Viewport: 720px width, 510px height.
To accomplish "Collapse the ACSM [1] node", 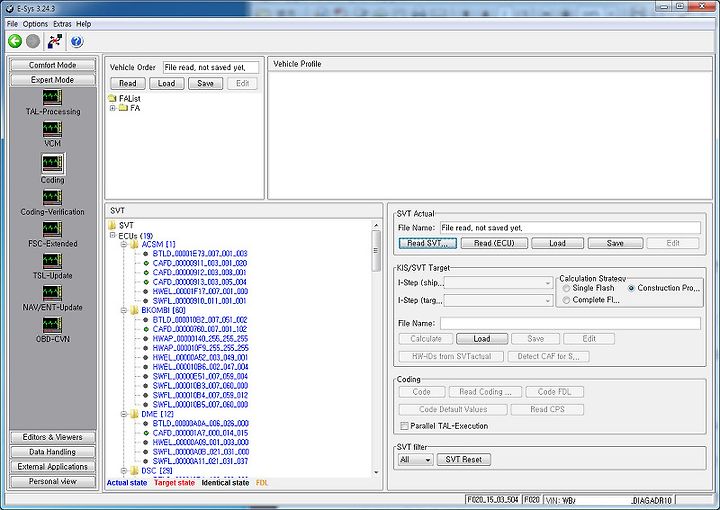I will [x=124, y=245].
